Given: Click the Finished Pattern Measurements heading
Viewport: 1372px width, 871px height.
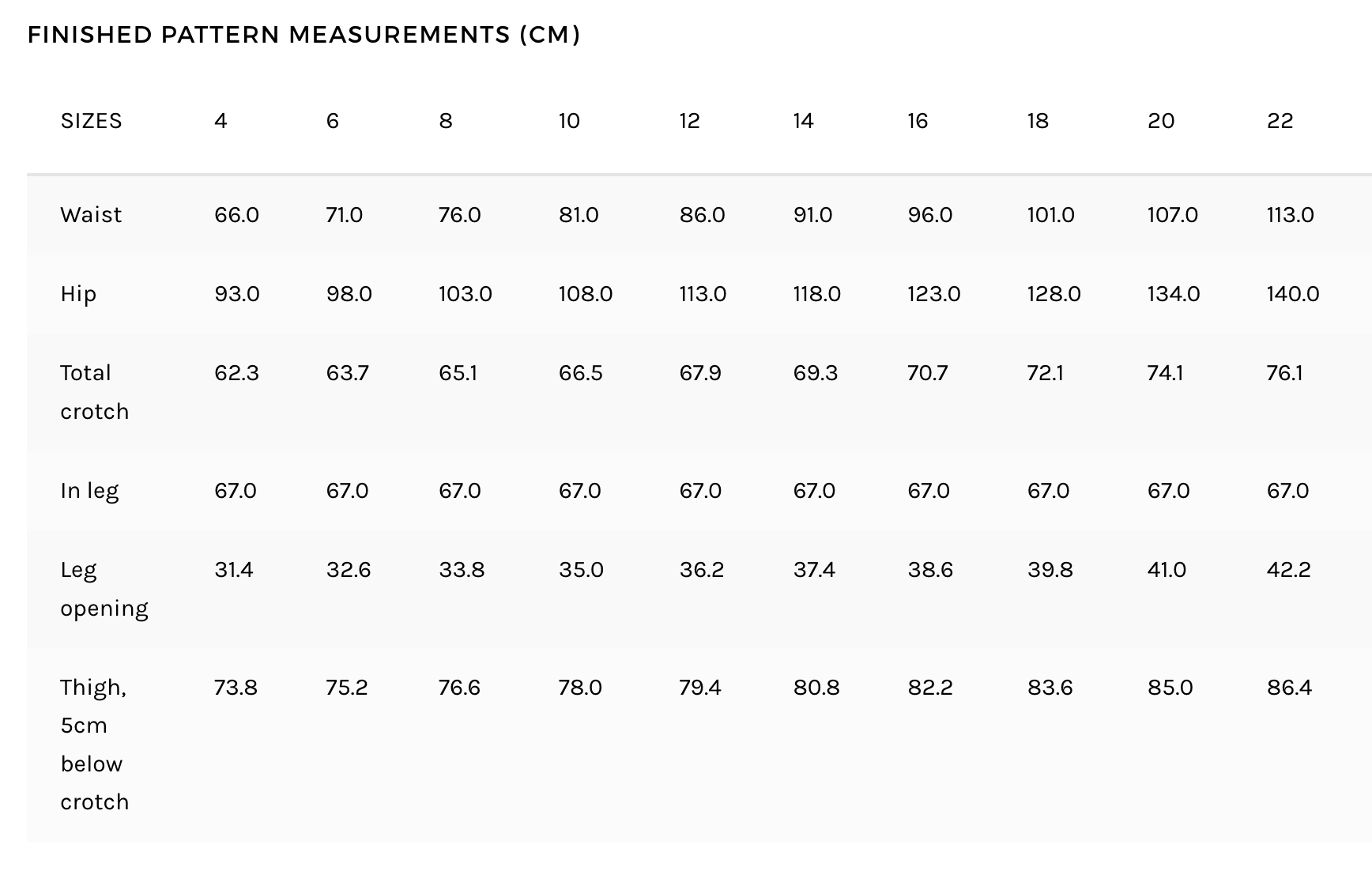Looking at the screenshot, I should 304,35.
